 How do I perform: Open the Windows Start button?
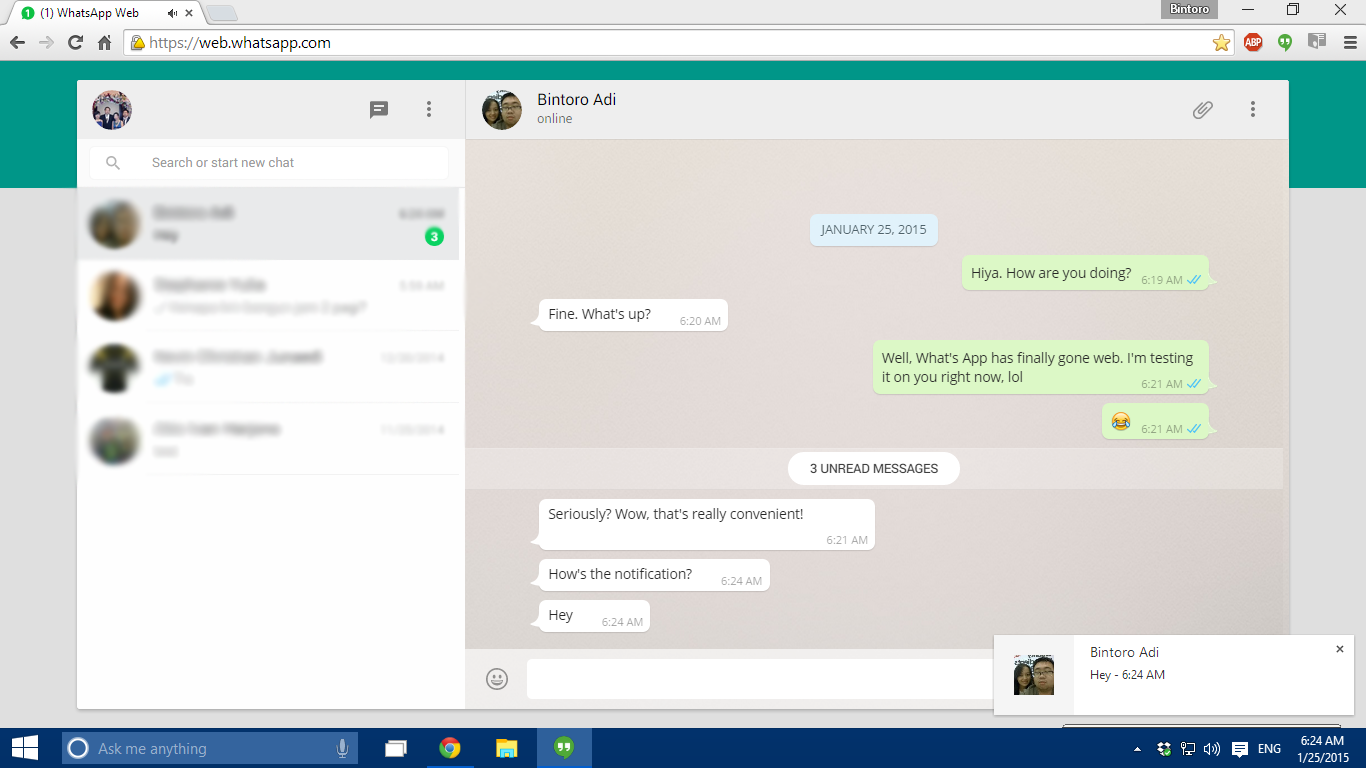25,748
